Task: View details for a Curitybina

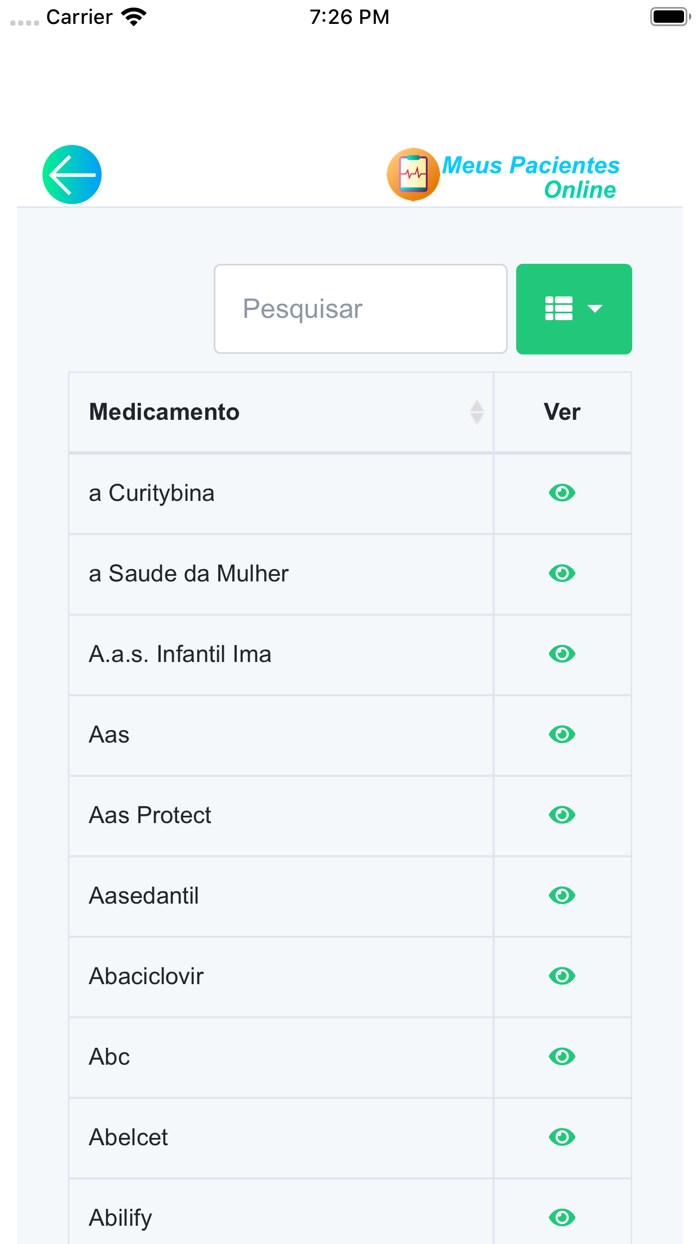Action: pyautogui.click(x=562, y=493)
